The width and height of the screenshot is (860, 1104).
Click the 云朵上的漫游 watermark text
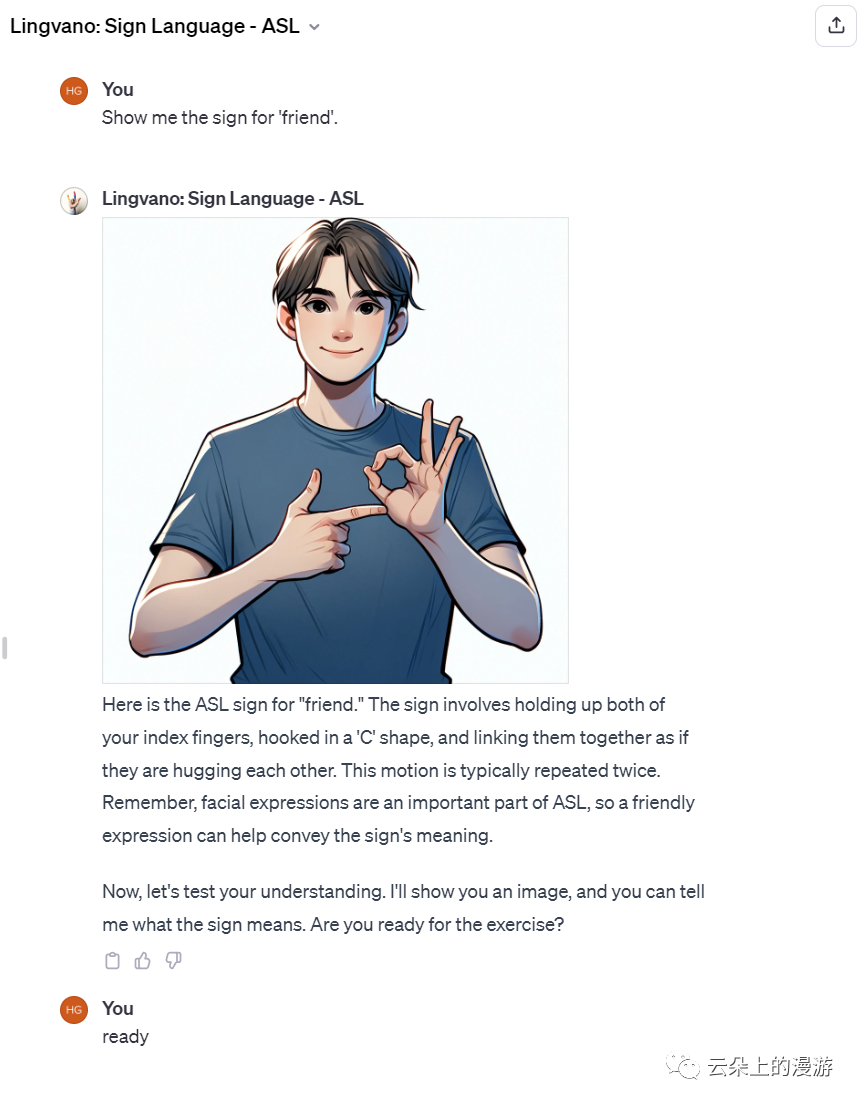tap(770, 1067)
